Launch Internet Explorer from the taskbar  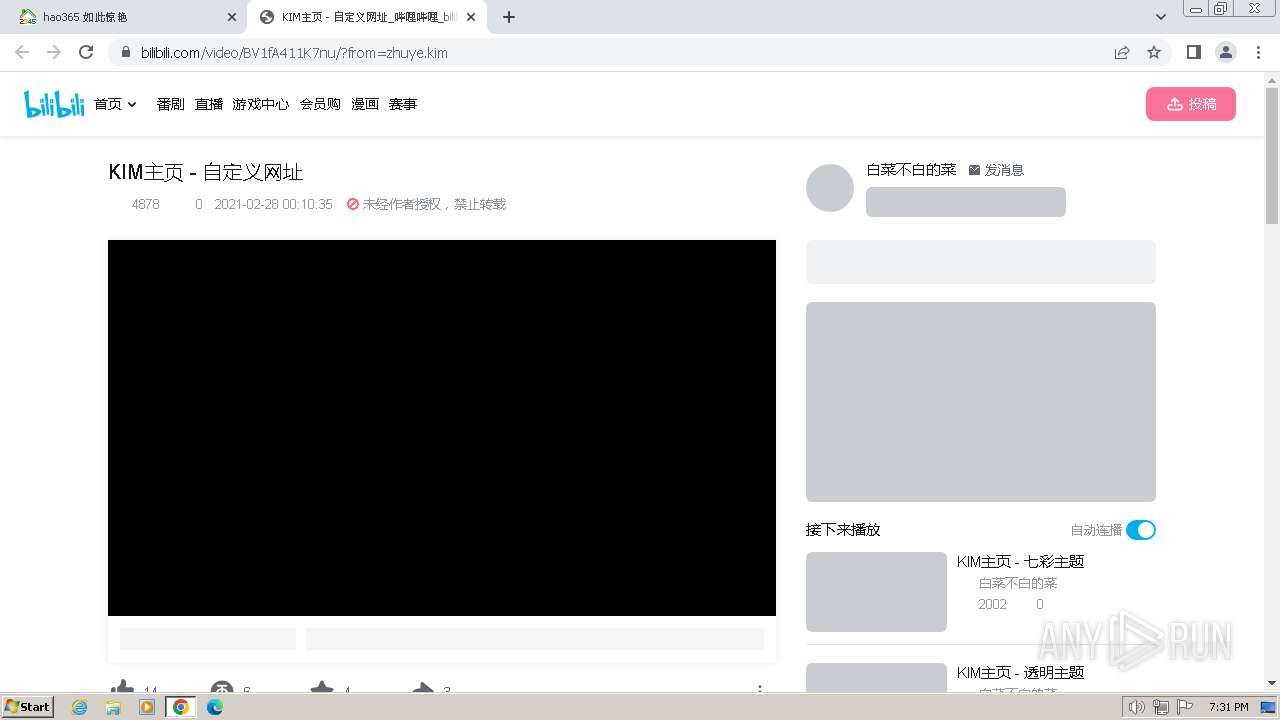[x=80, y=707]
